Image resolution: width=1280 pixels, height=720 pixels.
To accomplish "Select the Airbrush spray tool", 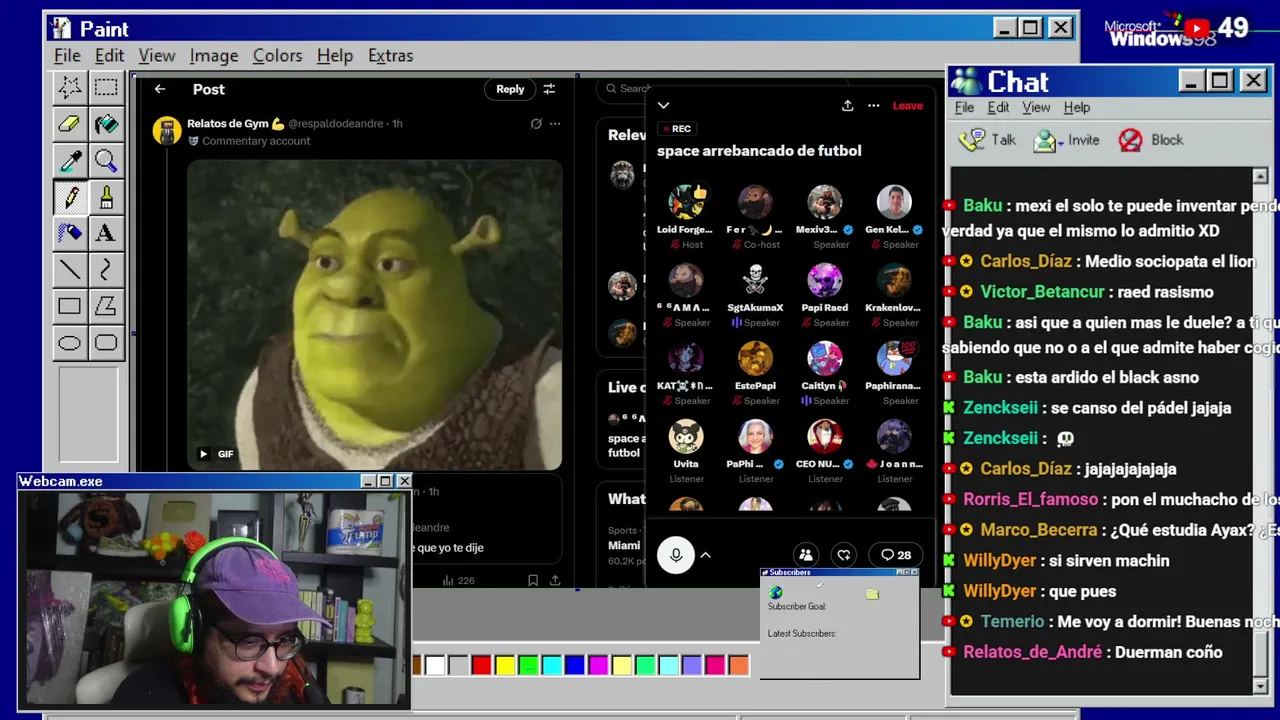I will 70,233.
